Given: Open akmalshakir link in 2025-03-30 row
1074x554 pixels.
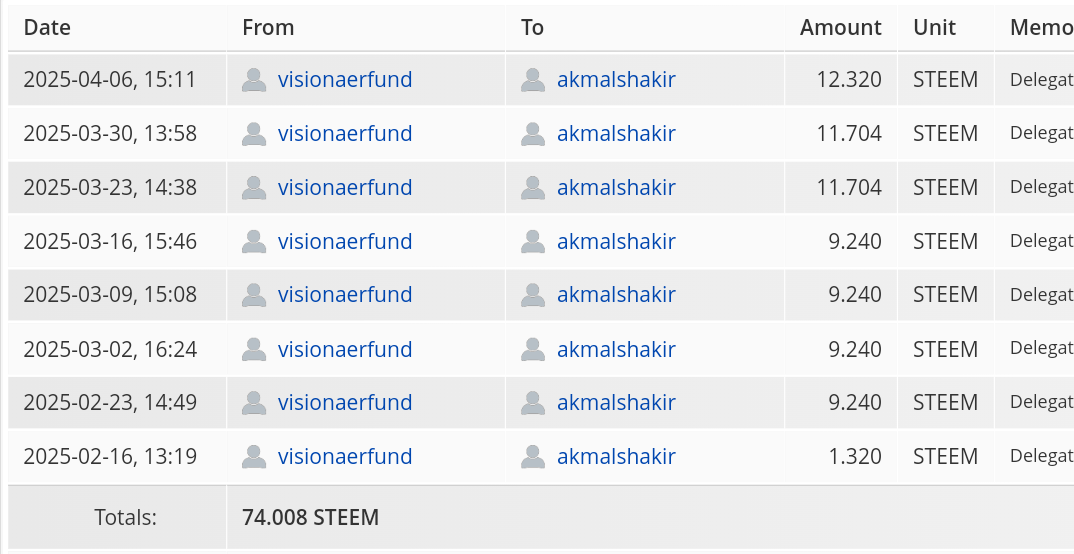Looking at the screenshot, I should point(616,133).
